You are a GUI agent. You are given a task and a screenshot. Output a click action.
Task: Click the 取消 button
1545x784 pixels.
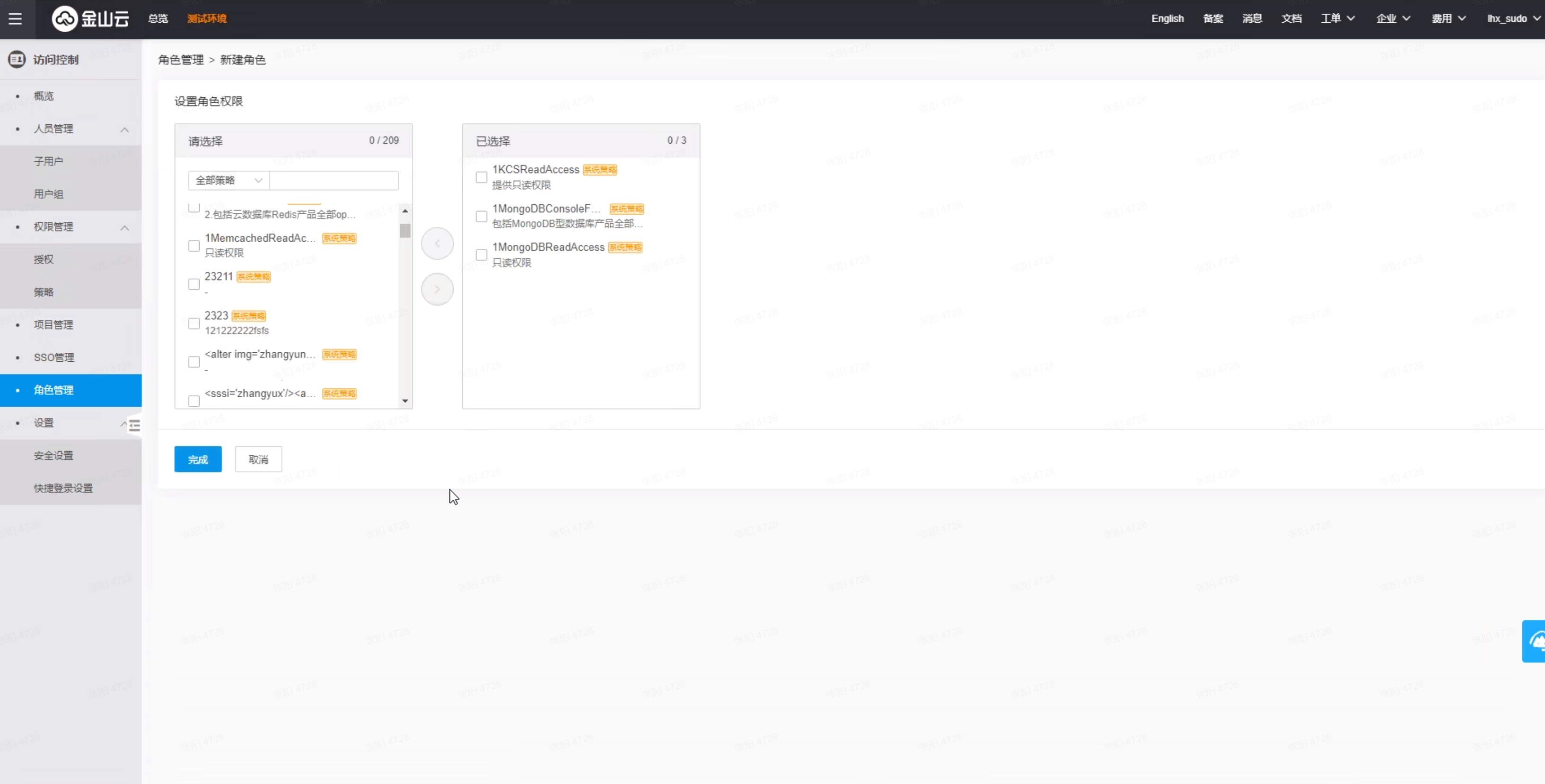[x=258, y=460]
